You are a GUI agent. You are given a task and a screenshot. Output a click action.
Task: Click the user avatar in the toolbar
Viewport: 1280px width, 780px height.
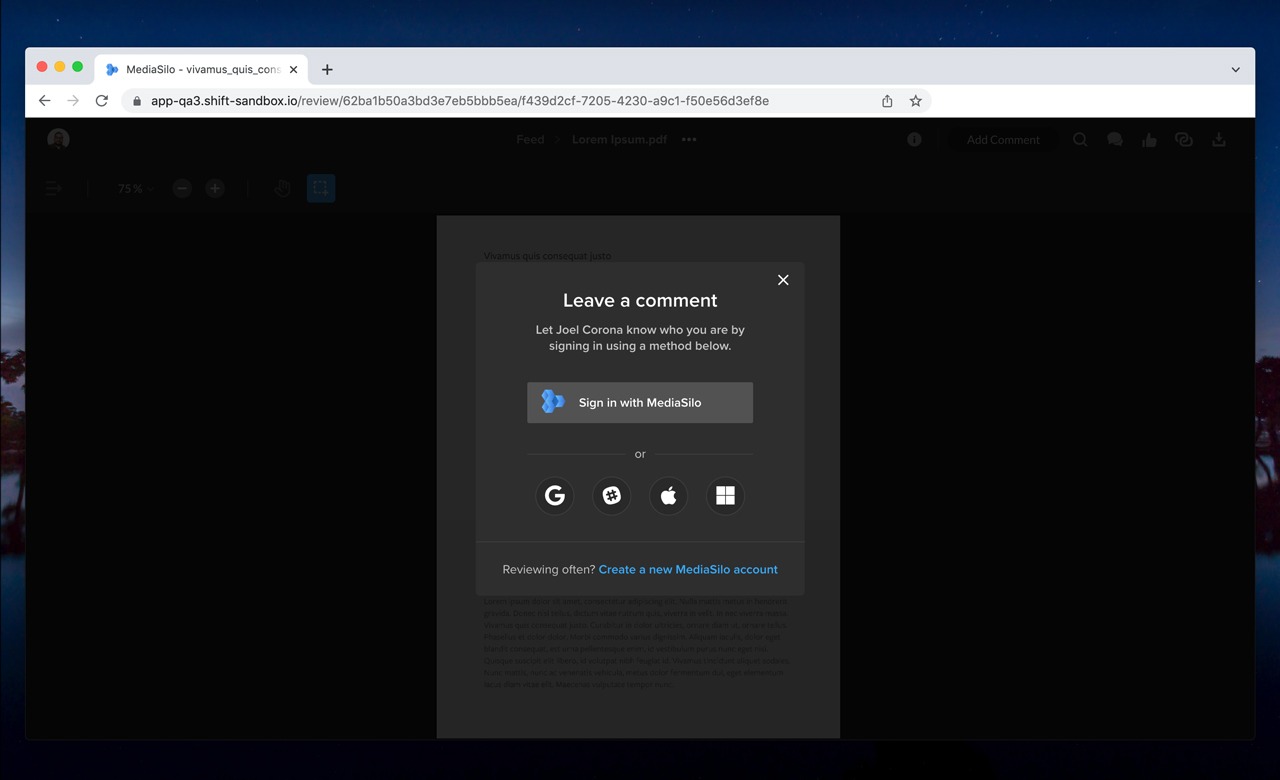[58, 139]
